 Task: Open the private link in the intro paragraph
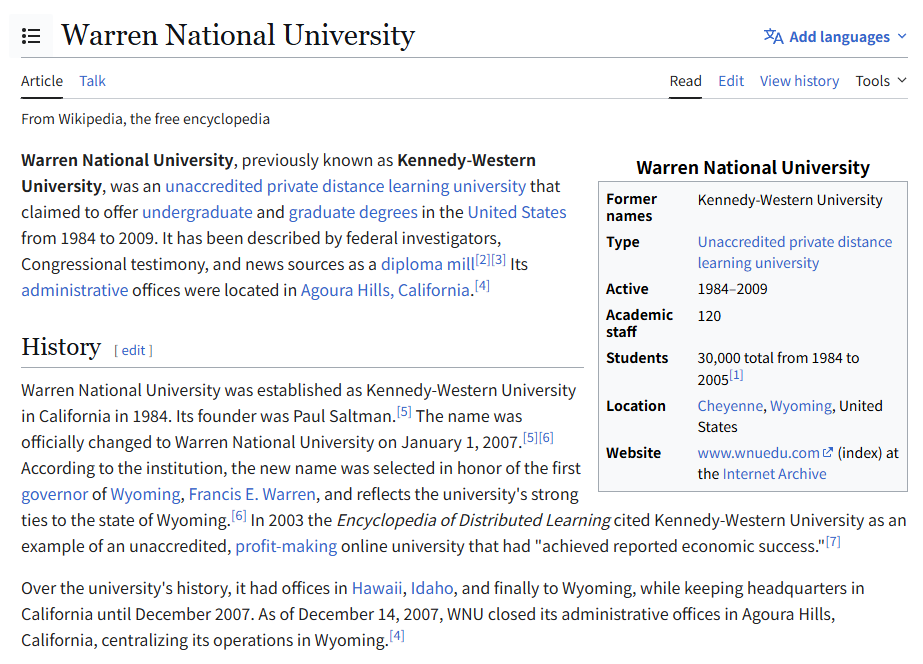point(290,186)
